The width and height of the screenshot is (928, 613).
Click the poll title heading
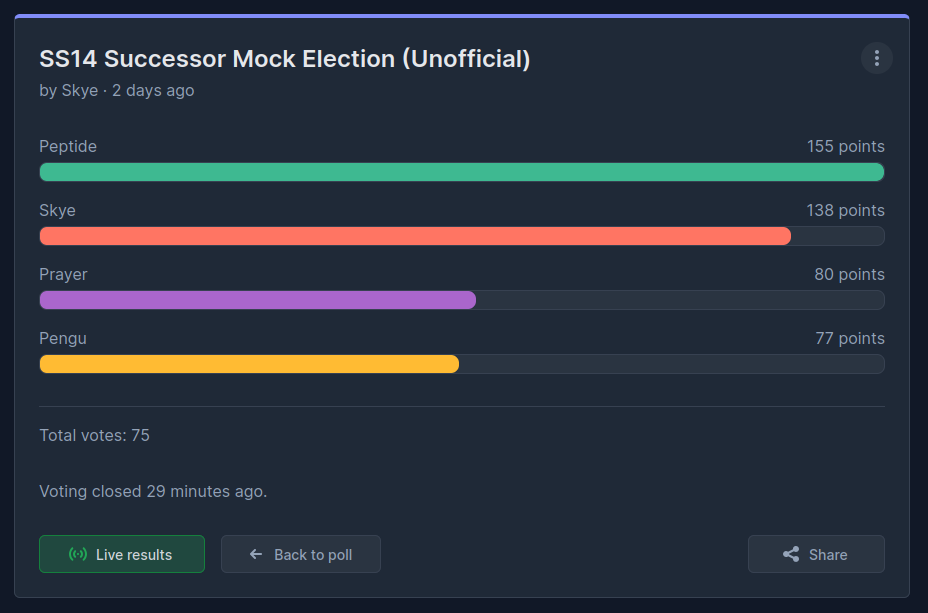coord(285,59)
